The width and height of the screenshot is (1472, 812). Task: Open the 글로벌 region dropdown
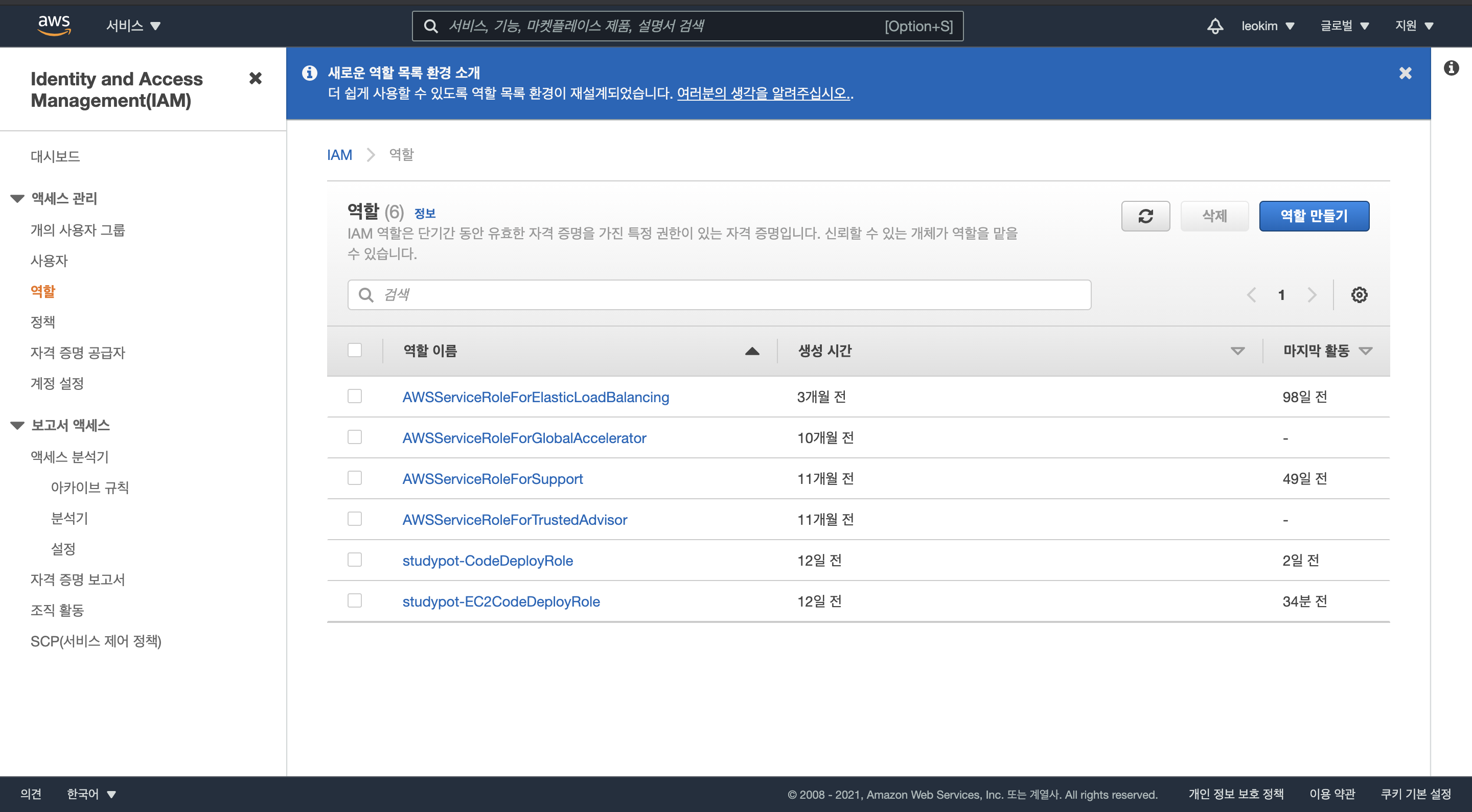(x=1344, y=26)
